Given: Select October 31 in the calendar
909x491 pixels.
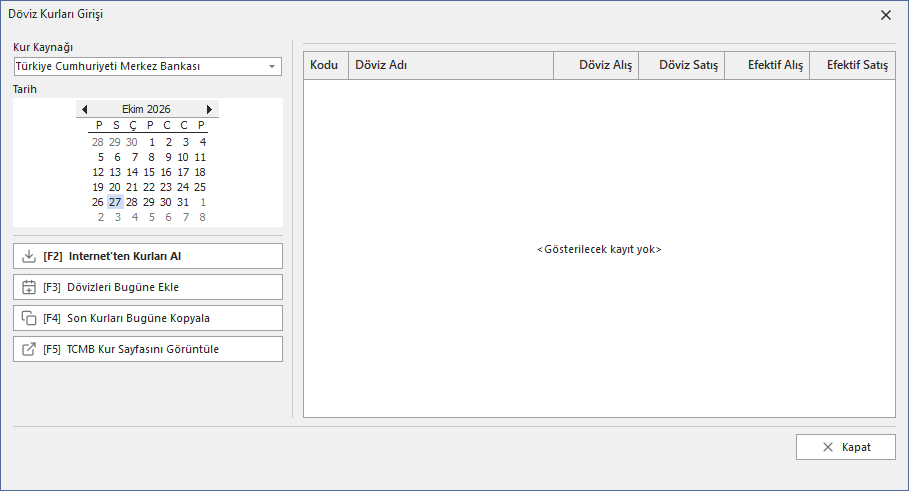Looking at the screenshot, I should pyautogui.click(x=183, y=202).
